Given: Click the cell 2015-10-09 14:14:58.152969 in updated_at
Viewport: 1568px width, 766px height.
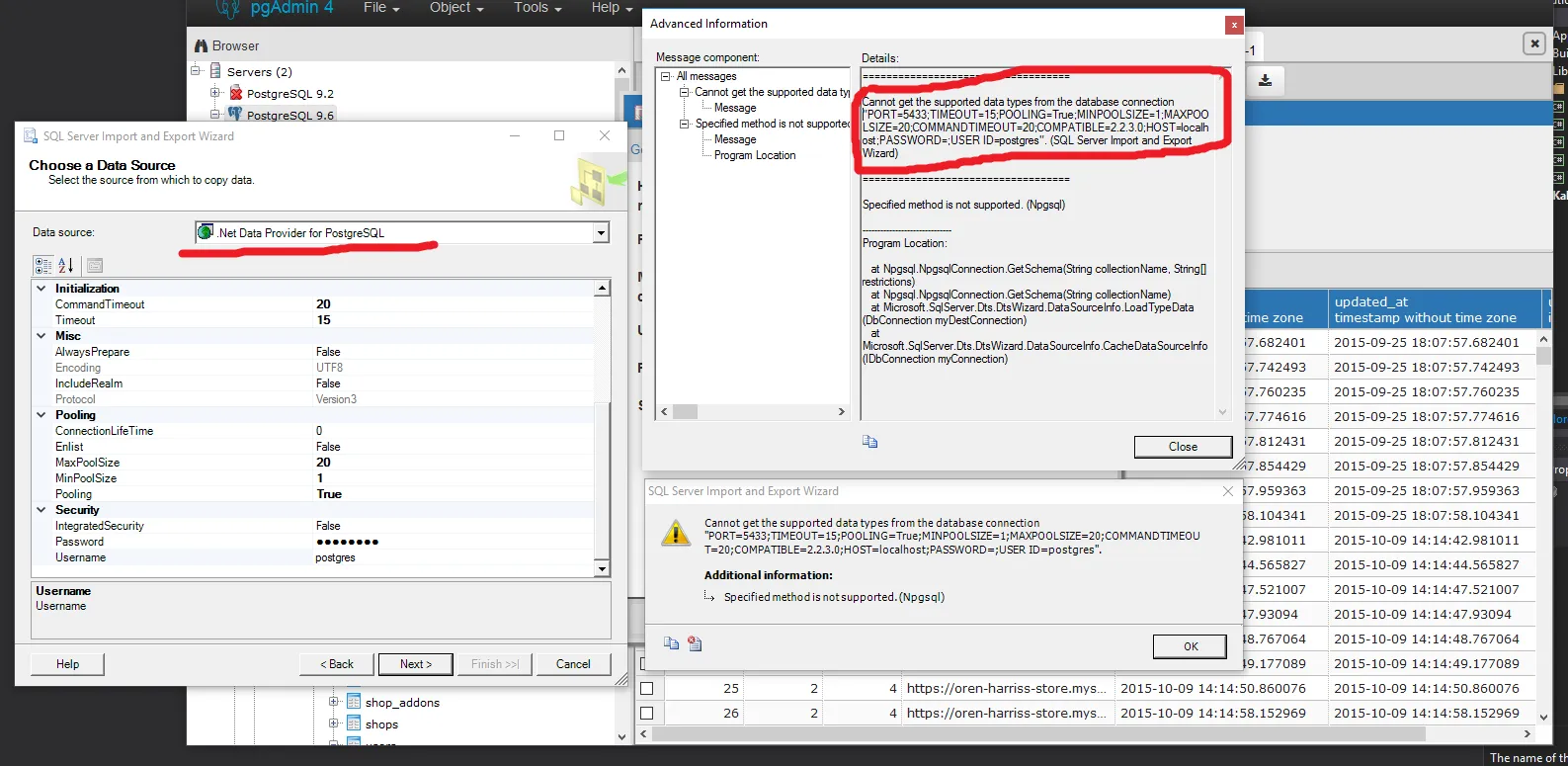Looking at the screenshot, I should (x=1427, y=713).
